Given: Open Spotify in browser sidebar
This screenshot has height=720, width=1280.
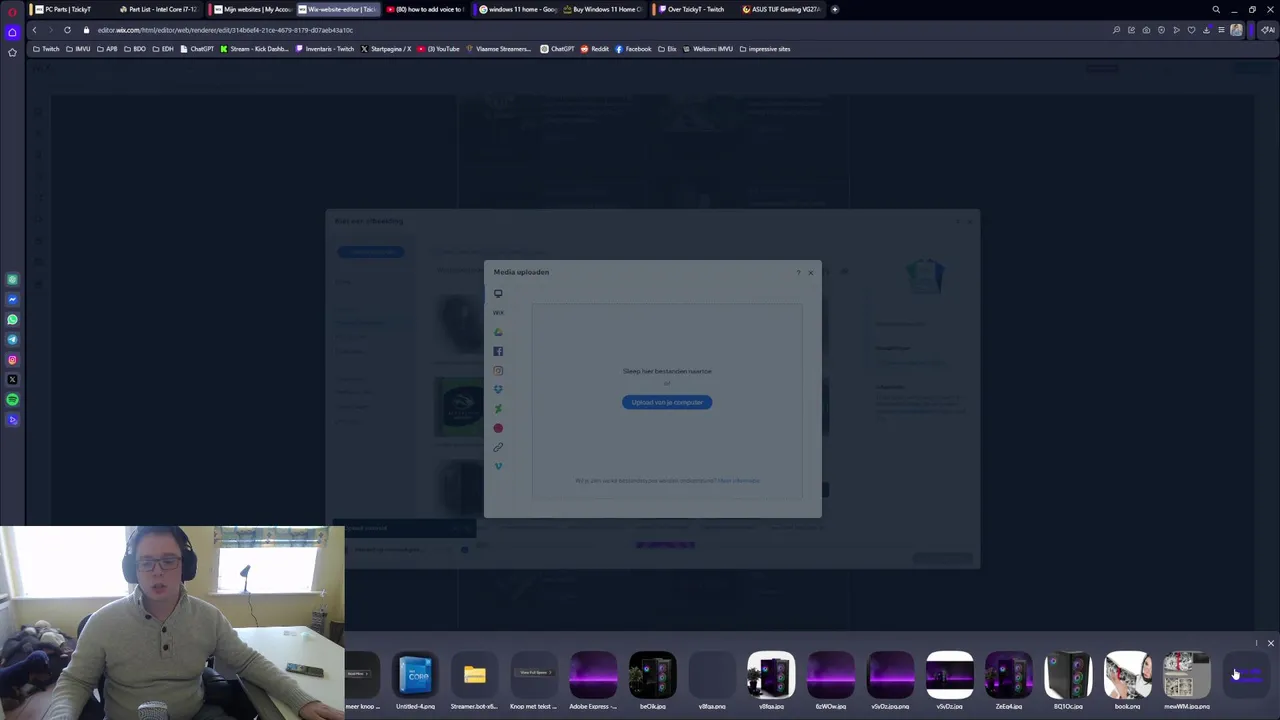Looking at the screenshot, I should tap(12, 400).
